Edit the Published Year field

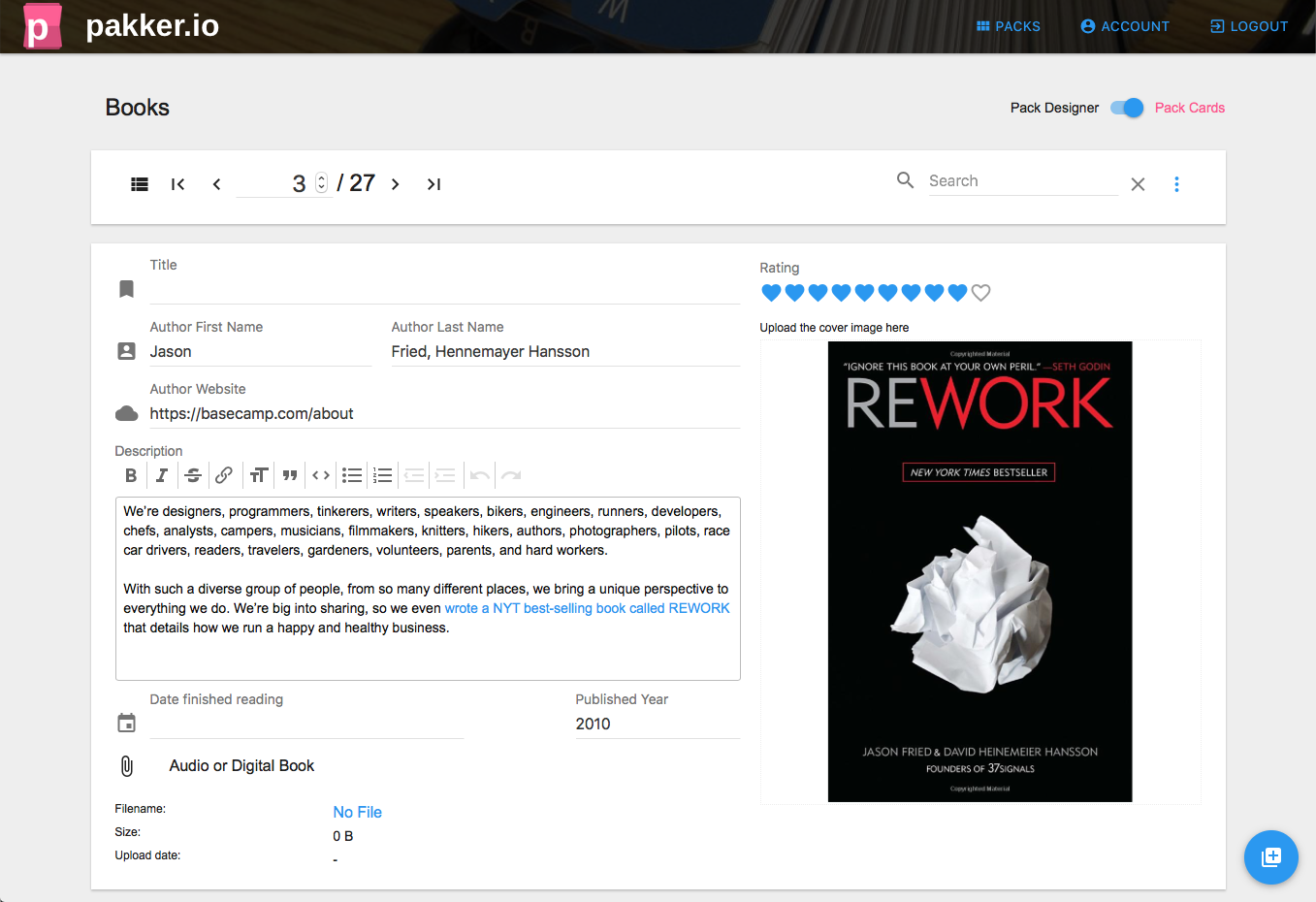tap(658, 724)
